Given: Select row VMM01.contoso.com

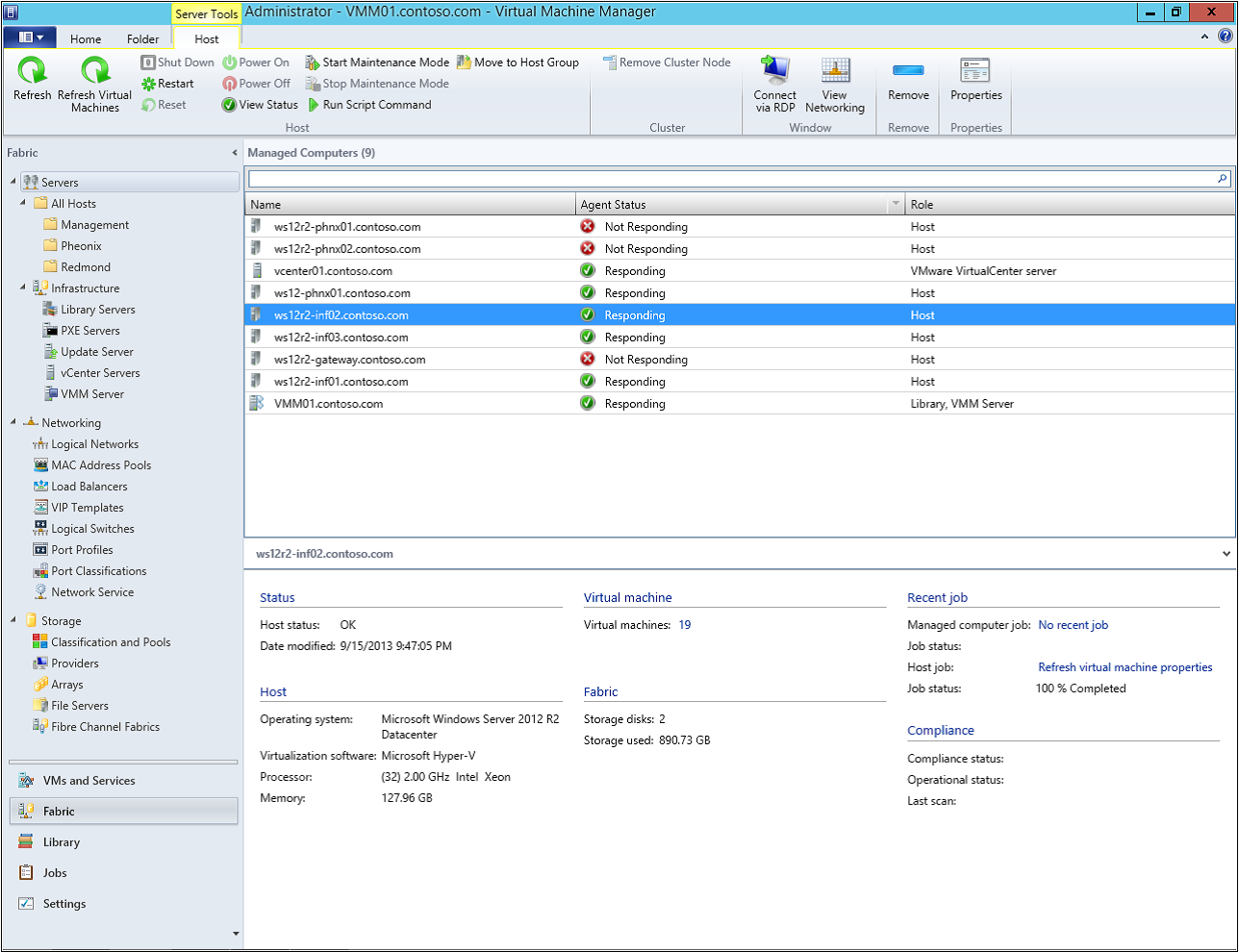Looking at the screenshot, I should point(740,404).
